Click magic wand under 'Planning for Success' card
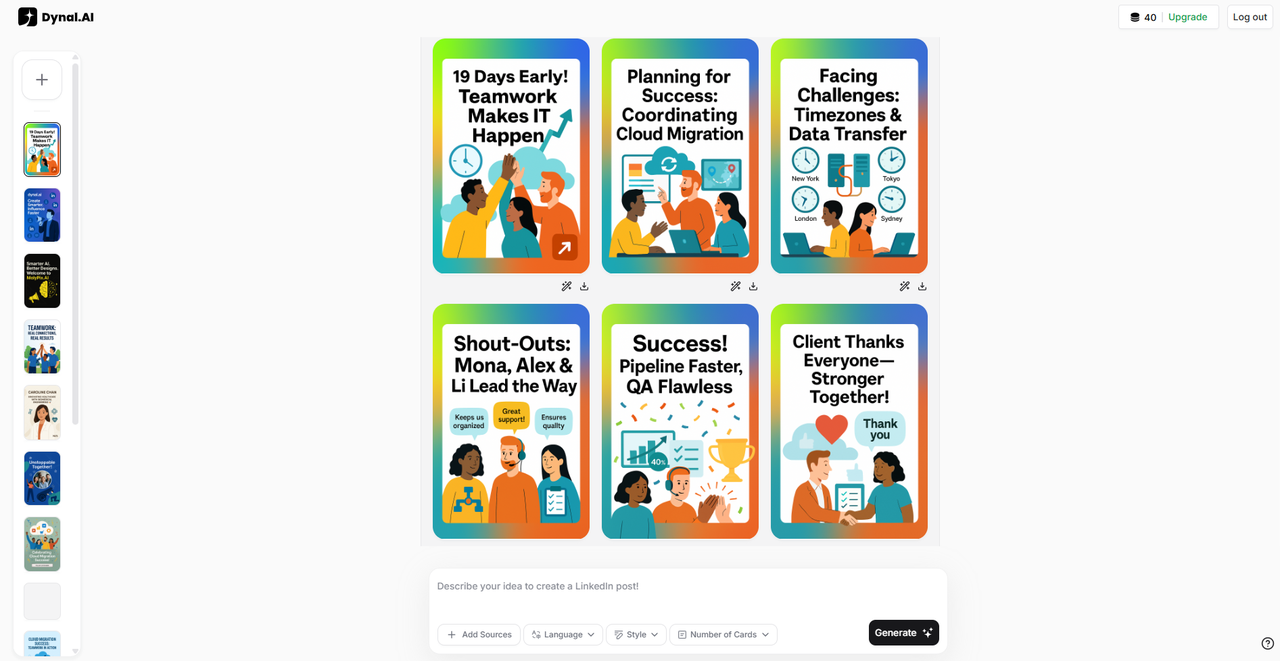This screenshot has height=661, width=1280. [x=736, y=286]
